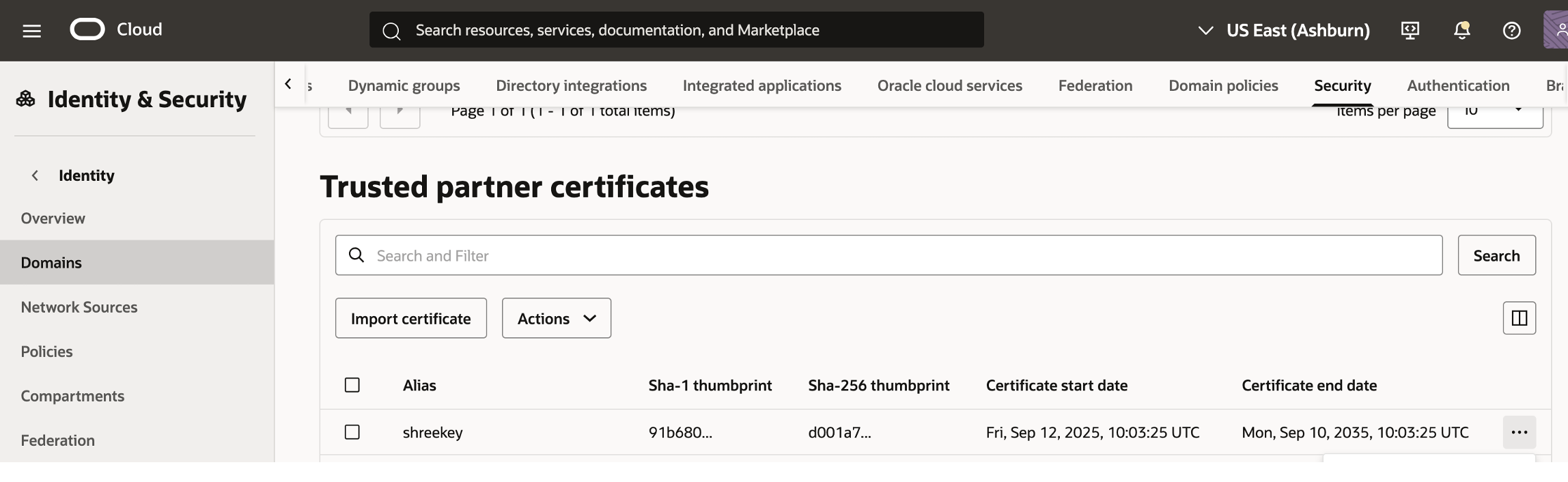Open the Oracle cloud services tab
1568x482 pixels.
(x=950, y=85)
